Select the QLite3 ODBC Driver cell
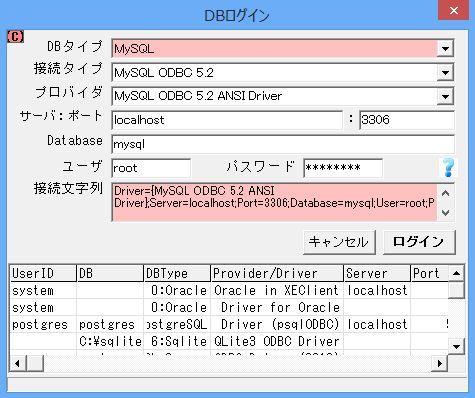 pos(277,342)
